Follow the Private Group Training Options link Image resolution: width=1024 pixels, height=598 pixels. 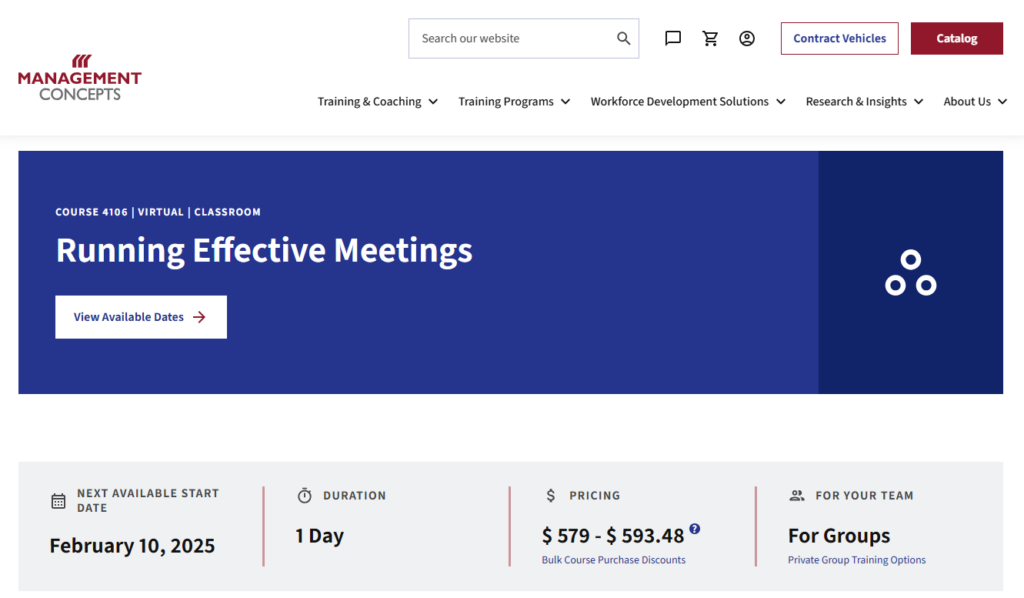point(856,560)
